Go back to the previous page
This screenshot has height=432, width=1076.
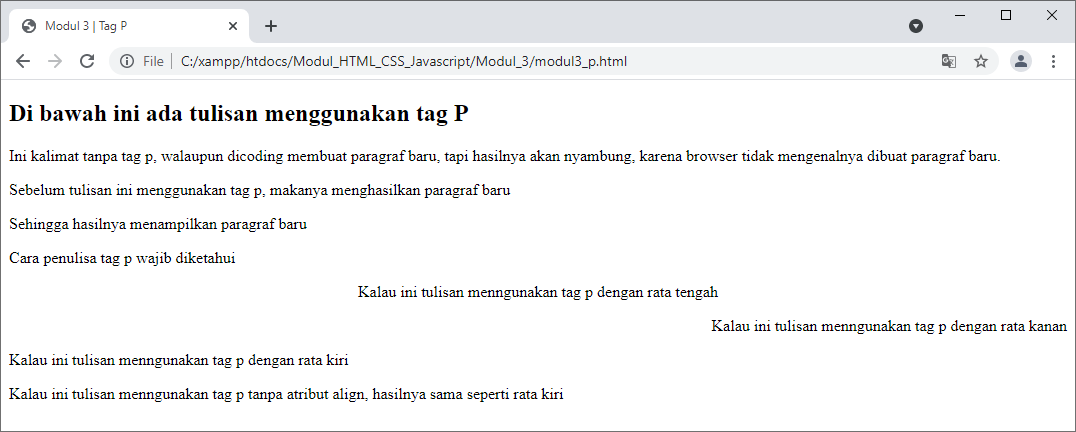(x=23, y=61)
